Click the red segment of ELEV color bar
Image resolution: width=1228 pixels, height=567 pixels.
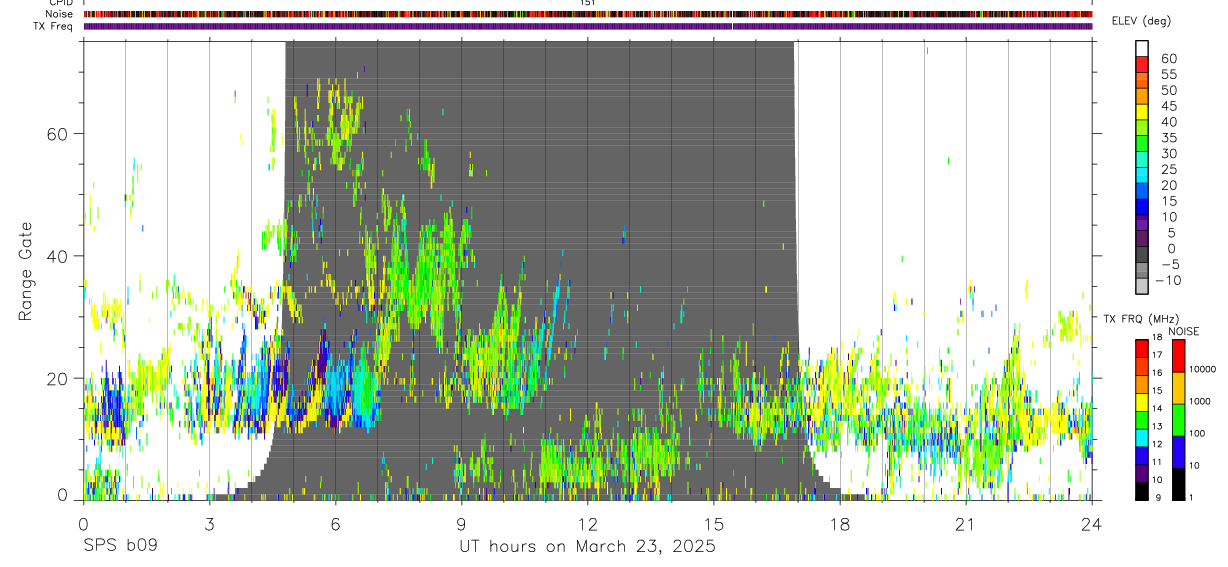[1142, 63]
